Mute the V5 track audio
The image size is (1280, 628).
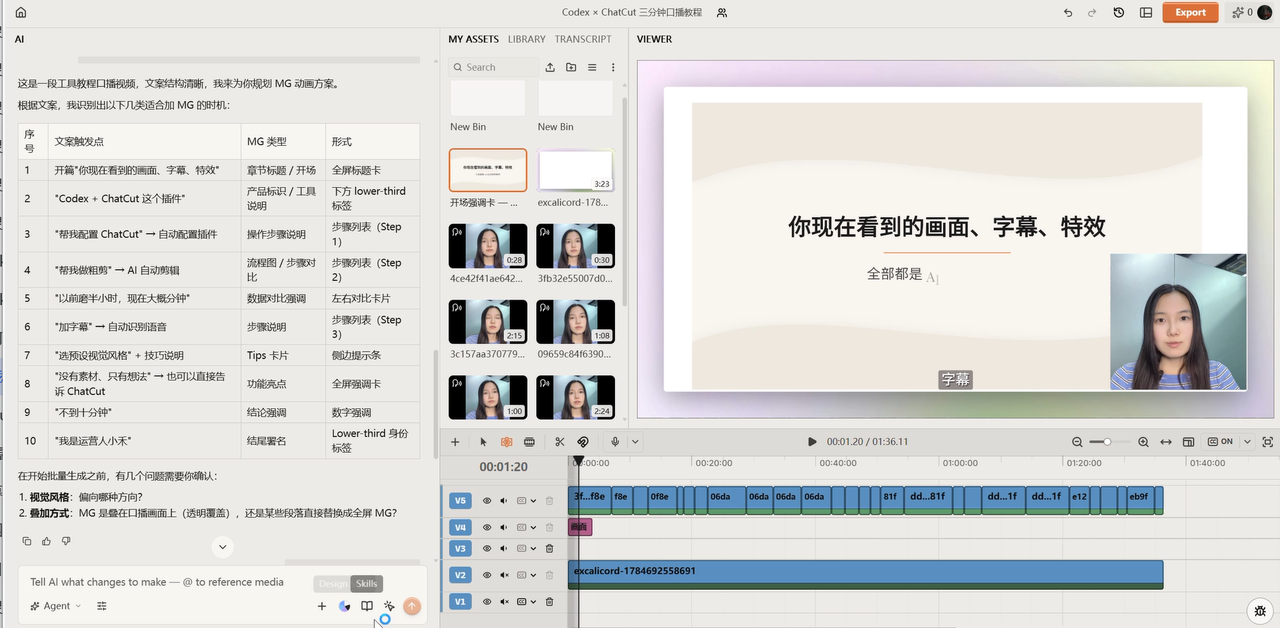(x=504, y=501)
